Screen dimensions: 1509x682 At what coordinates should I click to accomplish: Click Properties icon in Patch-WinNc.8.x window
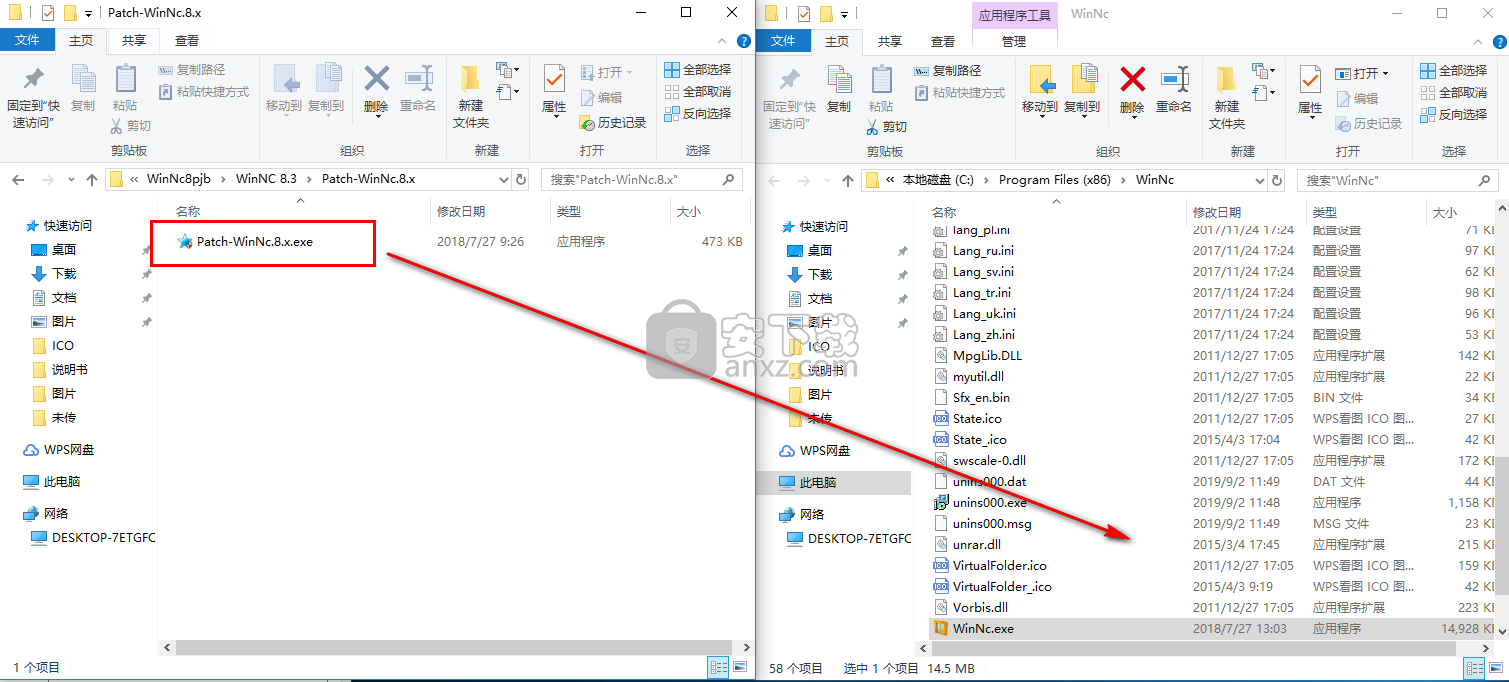coord(554,78)
